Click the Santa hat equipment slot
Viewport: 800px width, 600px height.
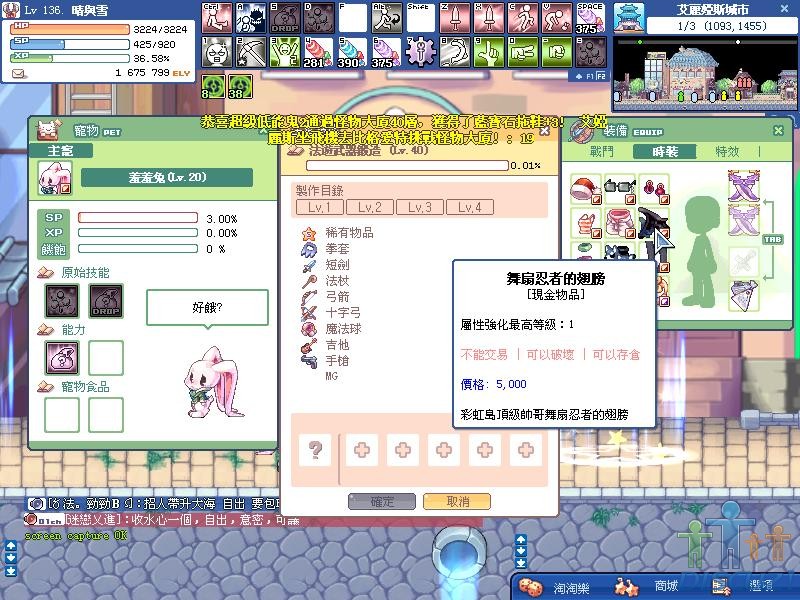(x=586, y=188)
